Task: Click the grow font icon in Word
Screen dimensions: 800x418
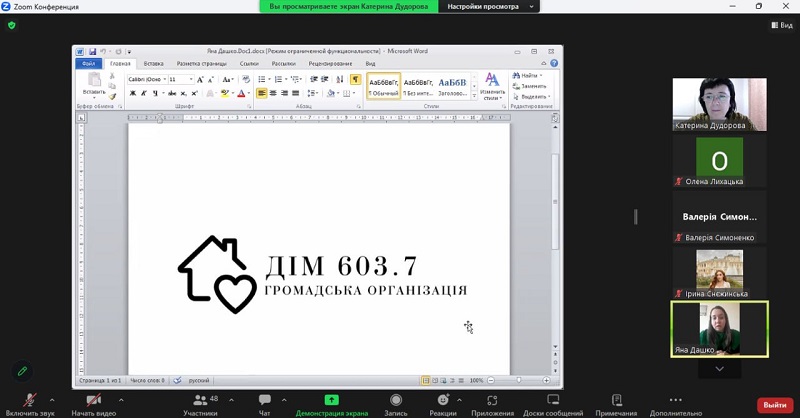Action: tap(200, 79)
